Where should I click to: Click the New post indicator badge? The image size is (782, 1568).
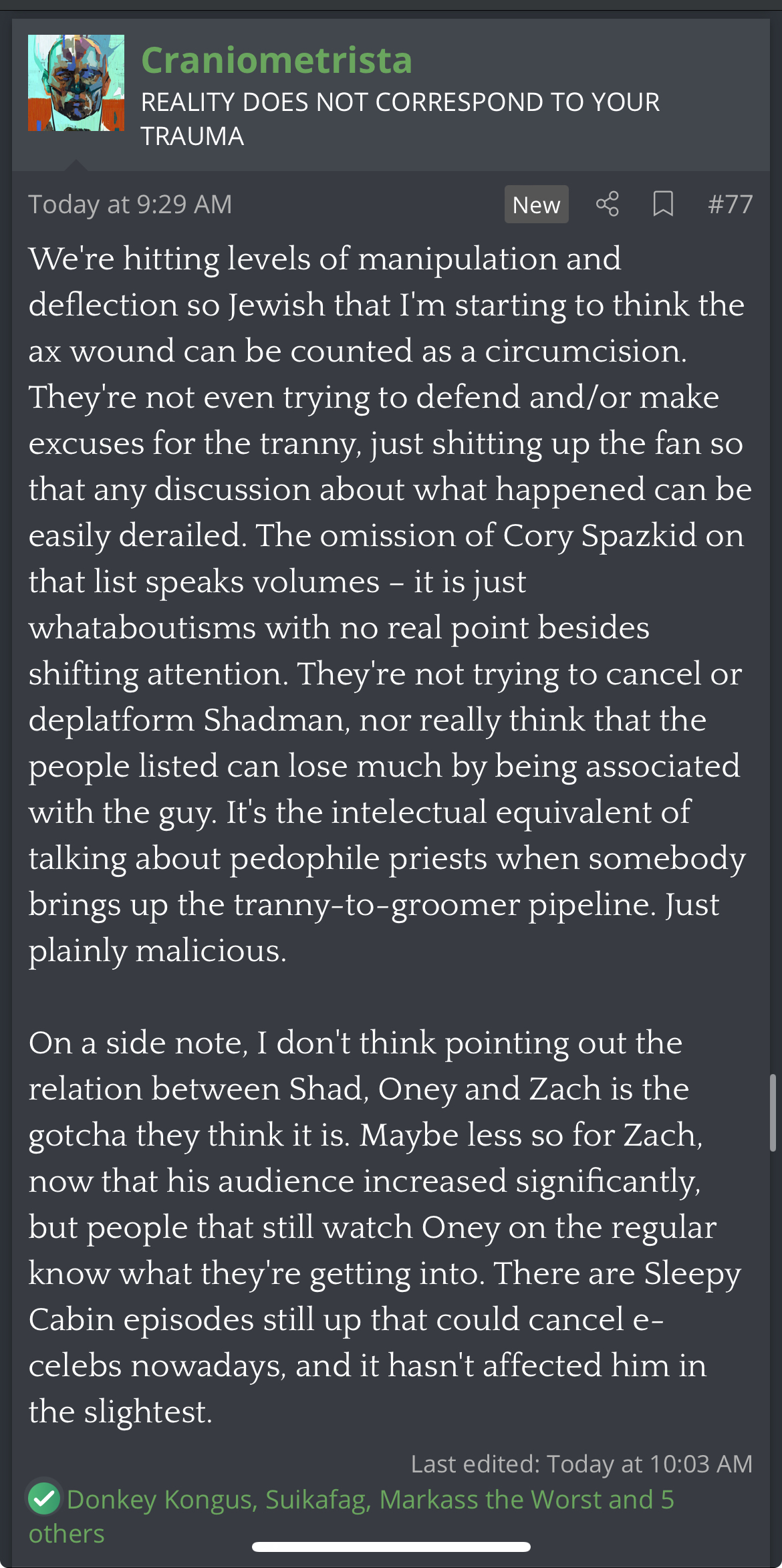536,205
